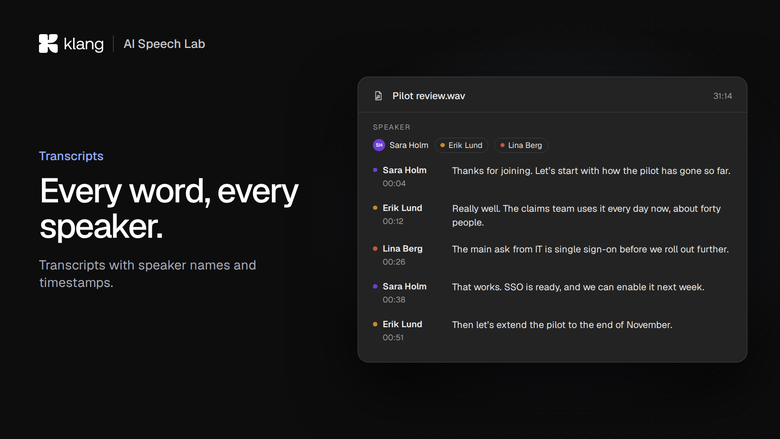This screenshot has width=780, height=439.
Task: Select the 'That works. SSO is ready' line
Action: (578, 287)
